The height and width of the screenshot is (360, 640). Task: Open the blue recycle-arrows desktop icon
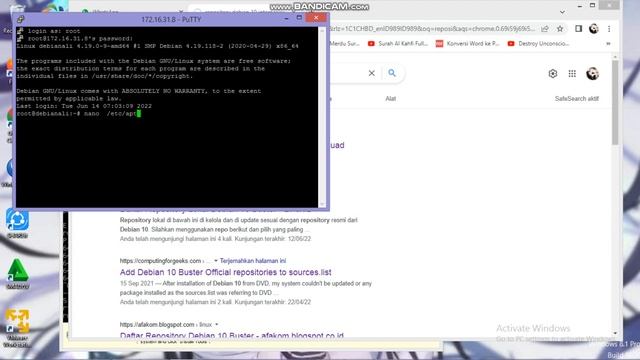click(17, 224)
